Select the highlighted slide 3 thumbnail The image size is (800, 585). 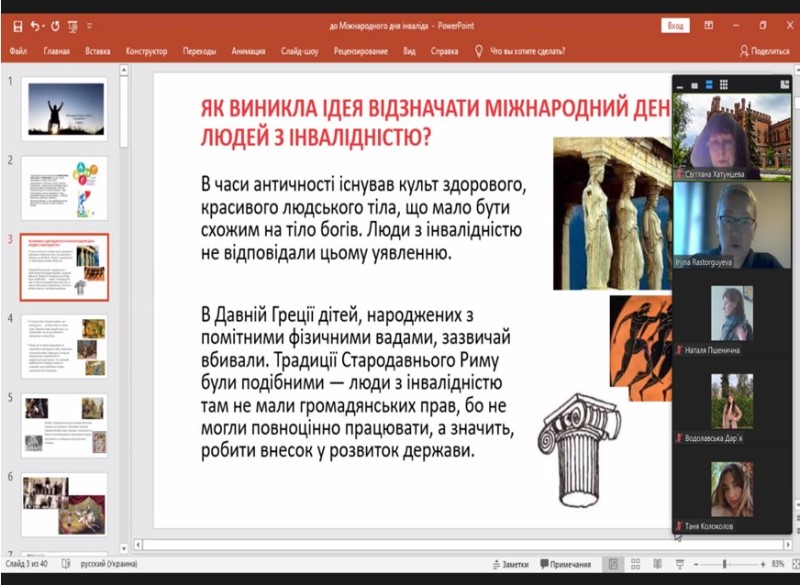[x=64, y=267]
